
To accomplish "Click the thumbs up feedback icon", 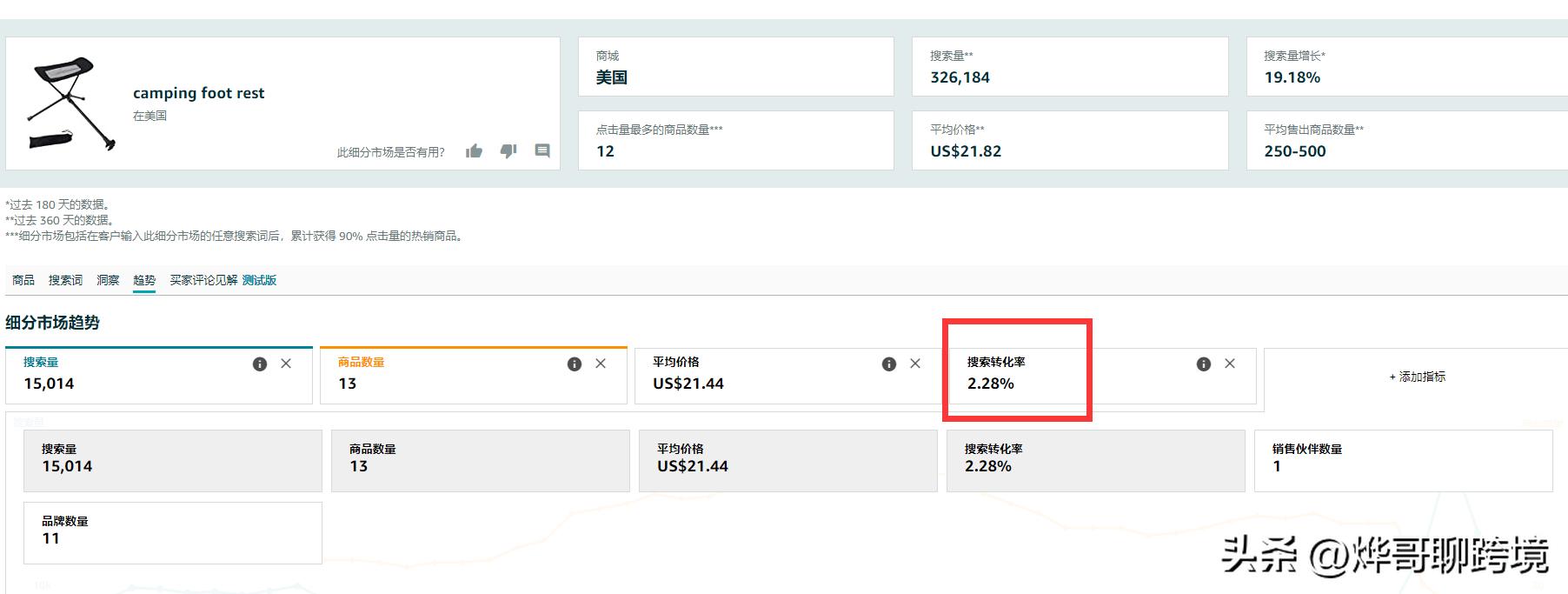I will 474,151.
